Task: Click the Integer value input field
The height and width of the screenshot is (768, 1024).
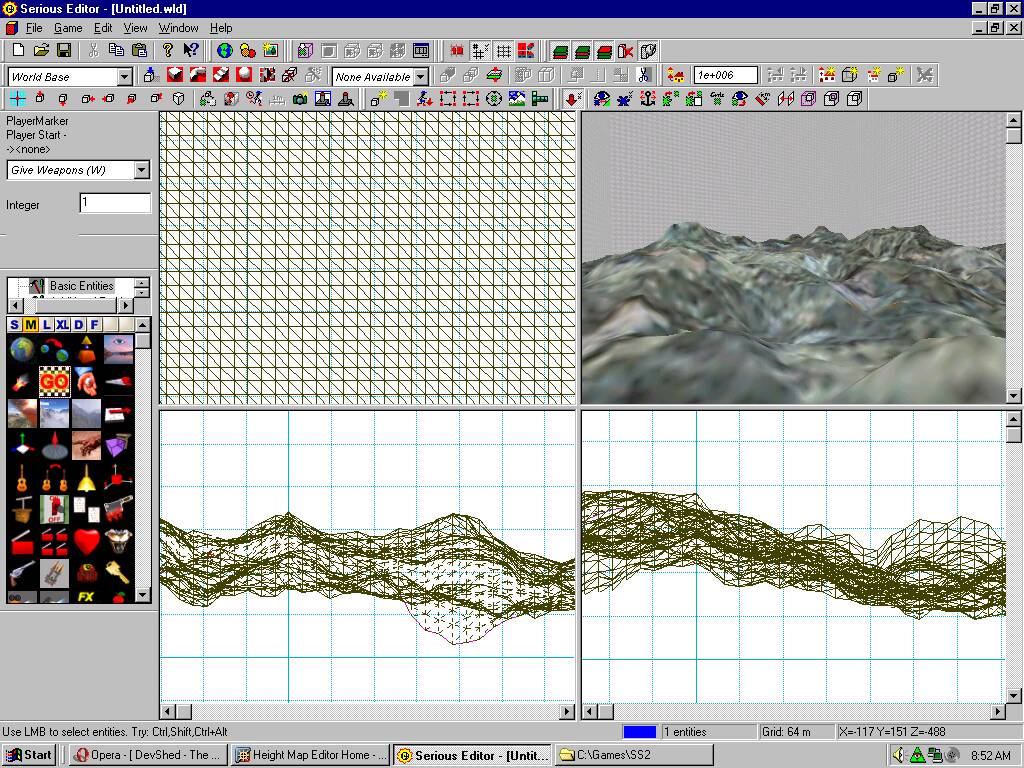Action: 115,203
